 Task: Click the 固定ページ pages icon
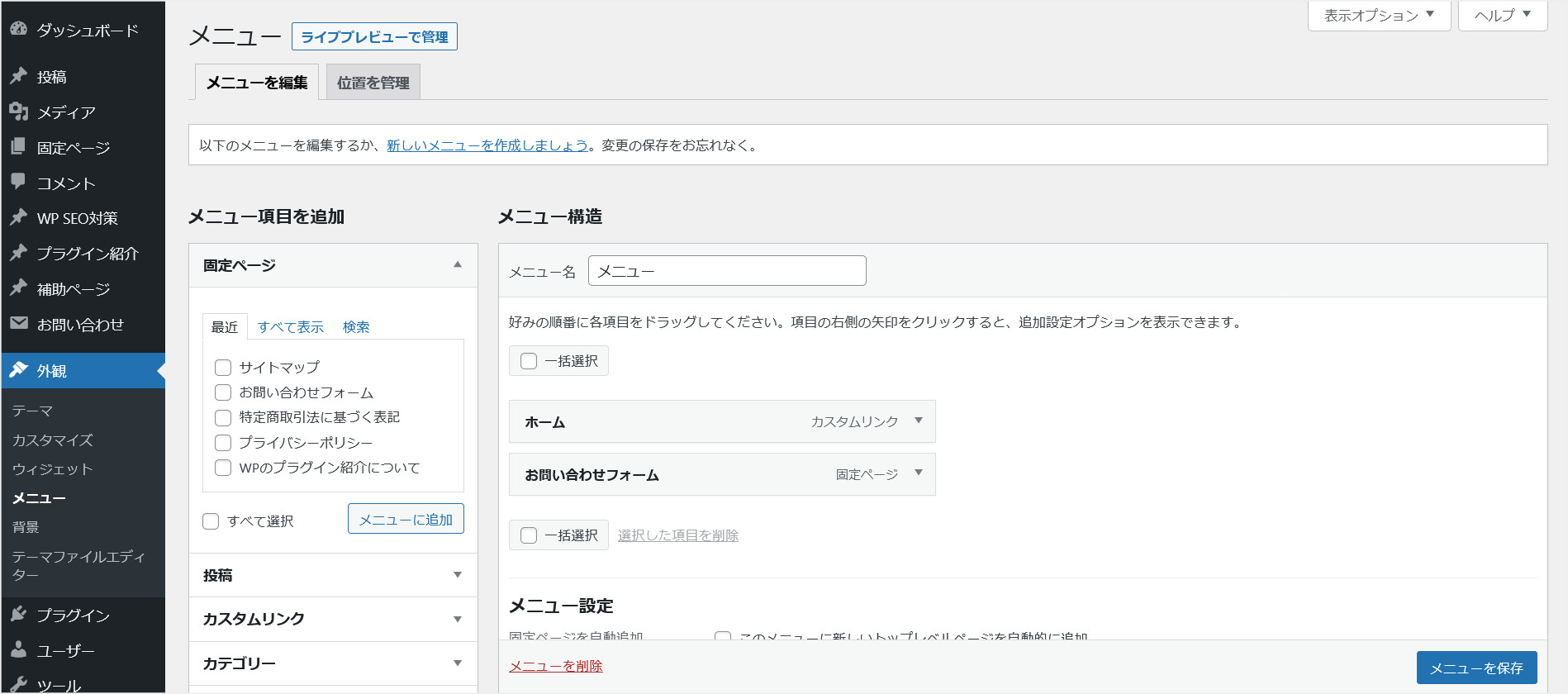coord(18,147)
